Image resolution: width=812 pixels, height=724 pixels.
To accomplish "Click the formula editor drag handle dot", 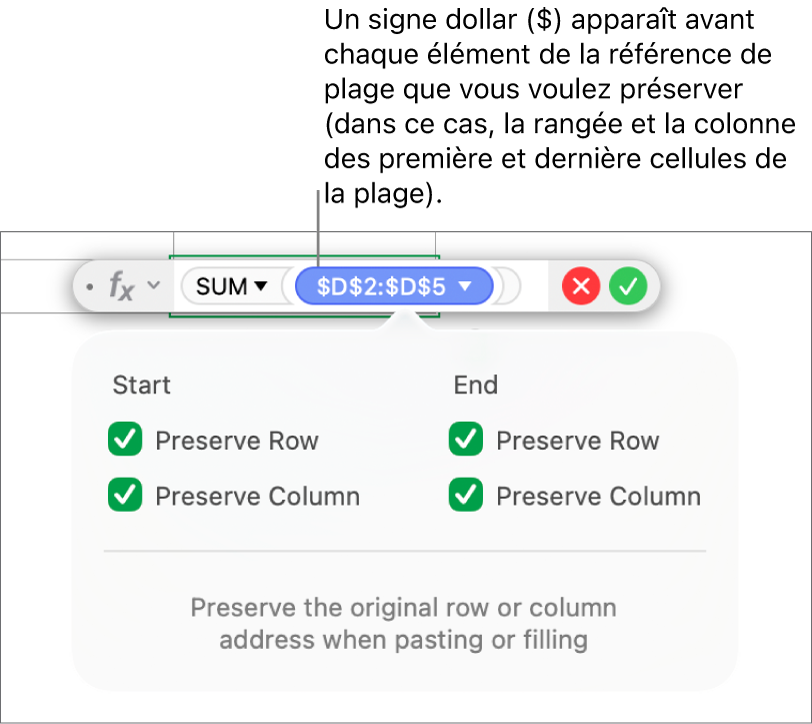I will click(90, 288).
